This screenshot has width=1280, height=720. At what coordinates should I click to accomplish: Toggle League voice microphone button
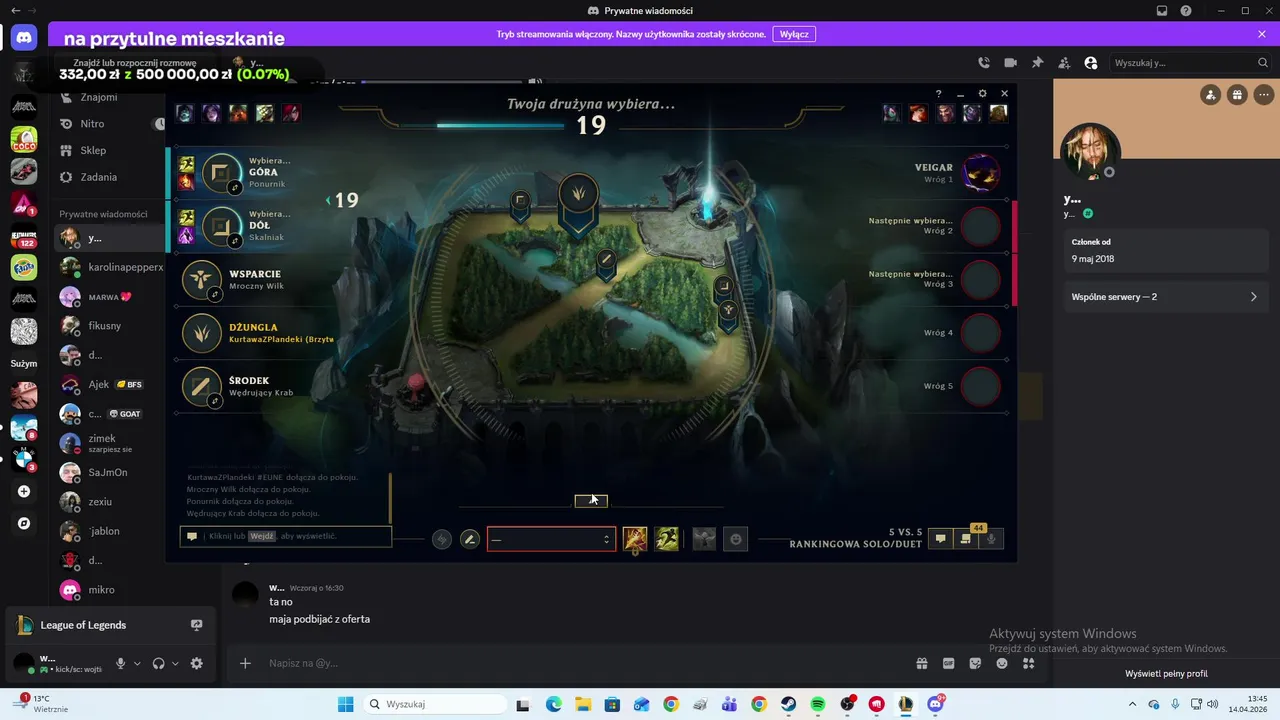click(x=991, y=539)
